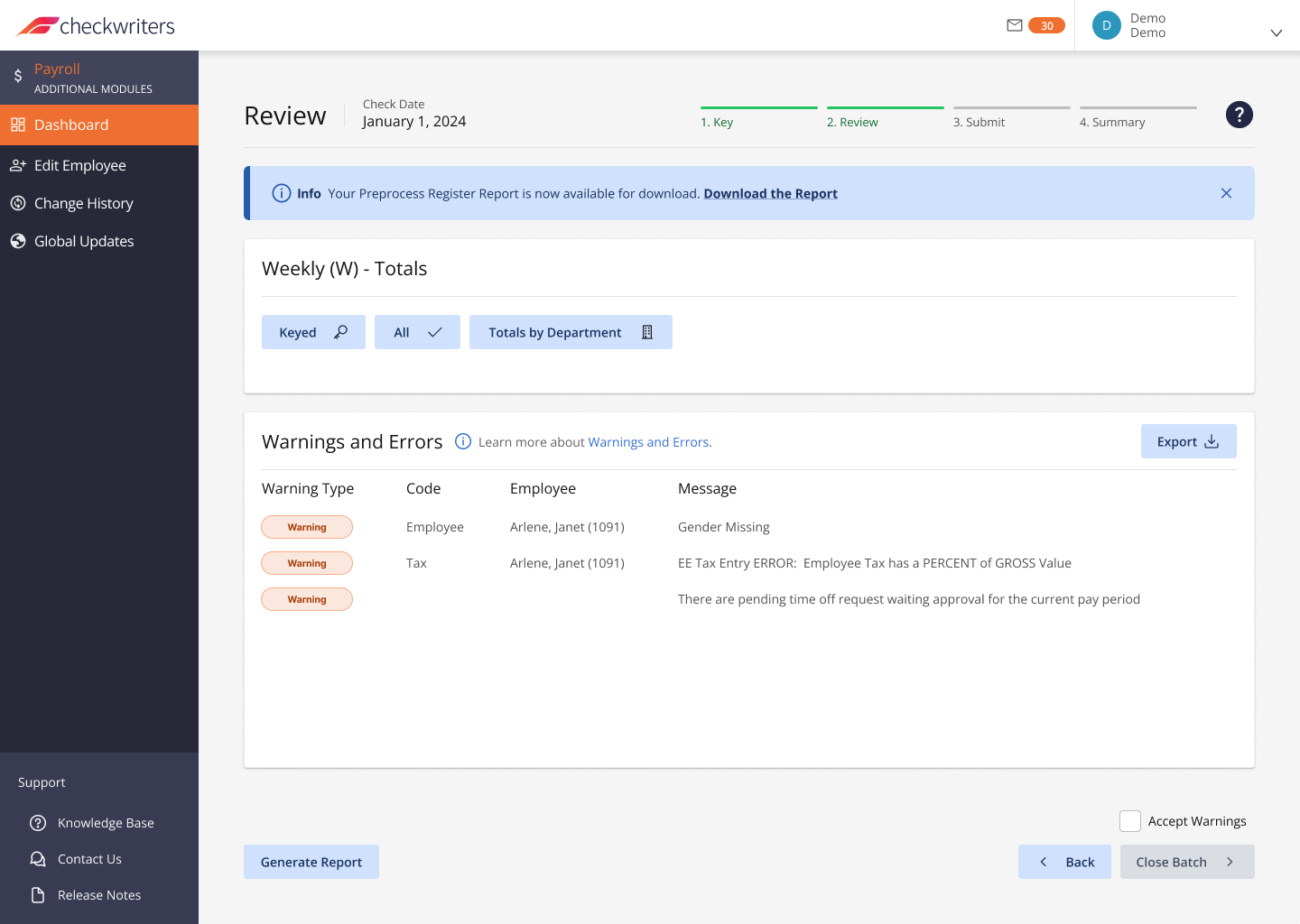
Task: Open the Edit Employee menu item
Action: point(79,165)
